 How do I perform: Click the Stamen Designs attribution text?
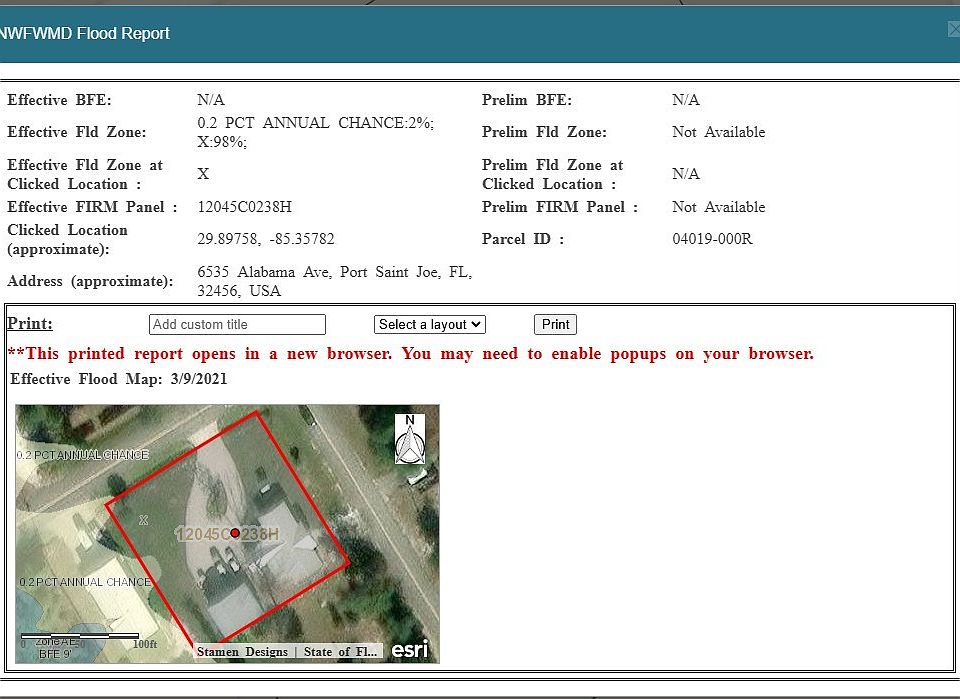(x=241, y=652)
